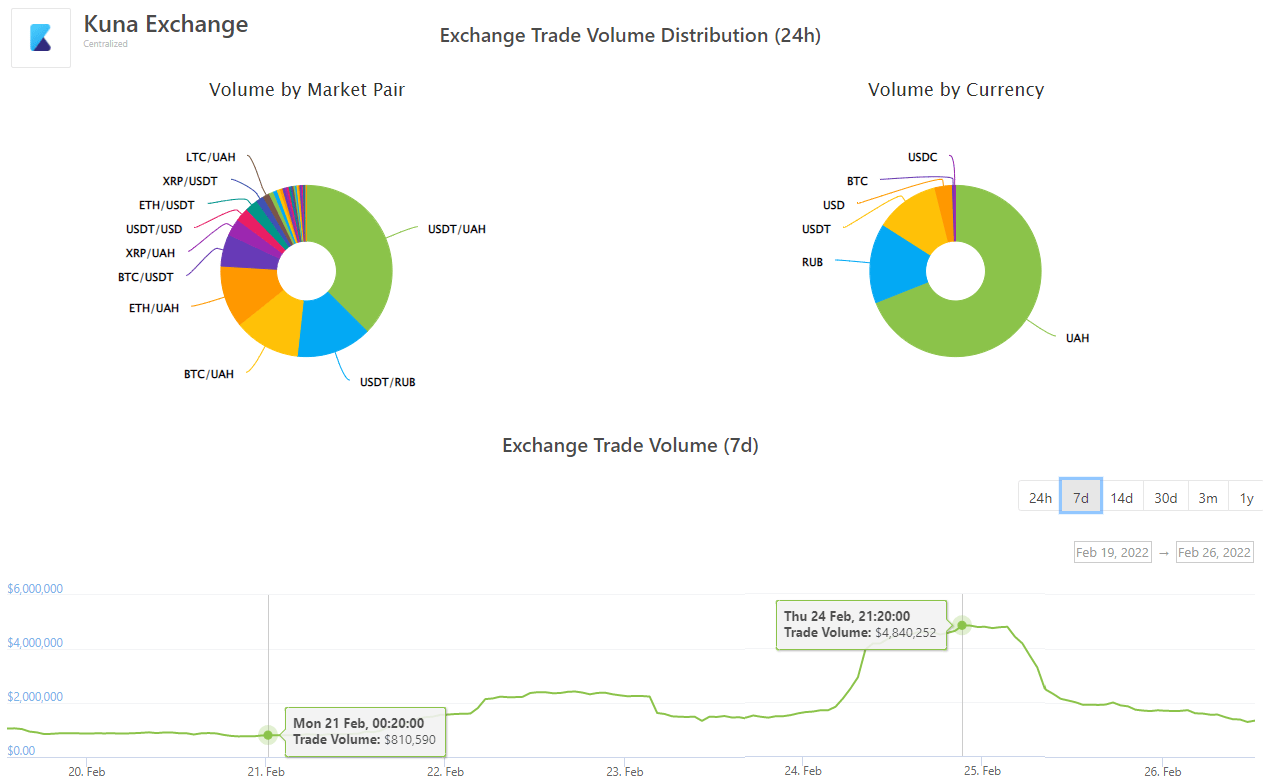The height and width of the screenshot is (784, 1263).
Task: Click the Feb 19, 2022 start date field
Action: coord(1112,552)
